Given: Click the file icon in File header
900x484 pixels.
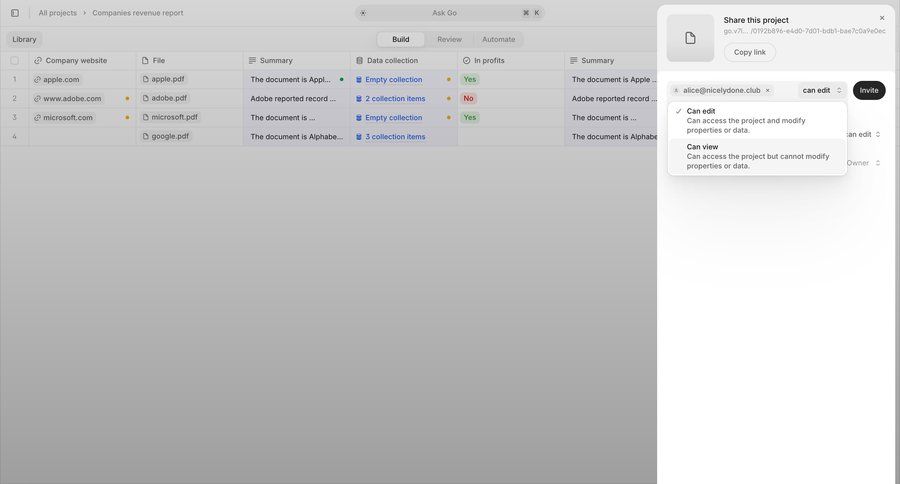Looking at the screenshot, I should tap(145, 60).
